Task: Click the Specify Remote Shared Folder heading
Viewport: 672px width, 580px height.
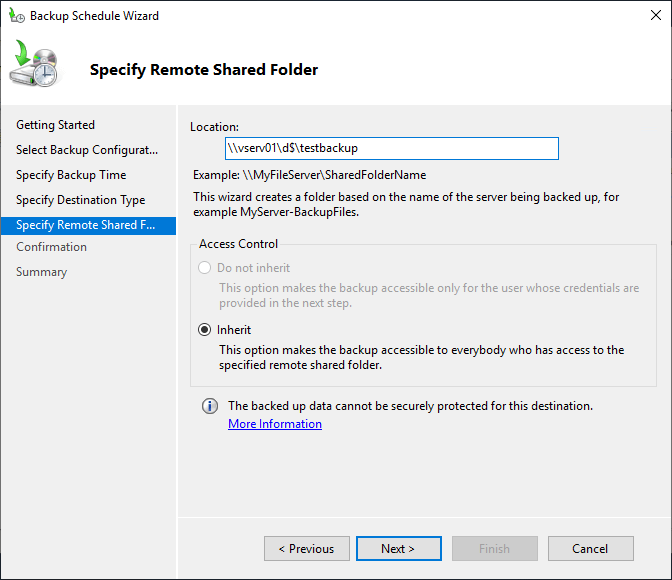Action: (204, 69)
